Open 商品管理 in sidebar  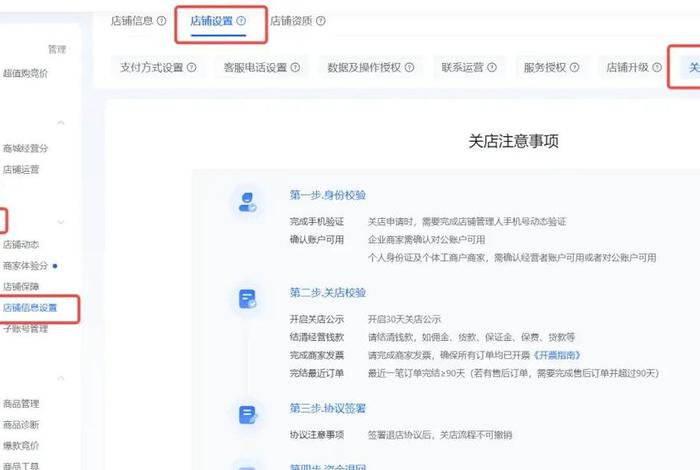point(21,403)
